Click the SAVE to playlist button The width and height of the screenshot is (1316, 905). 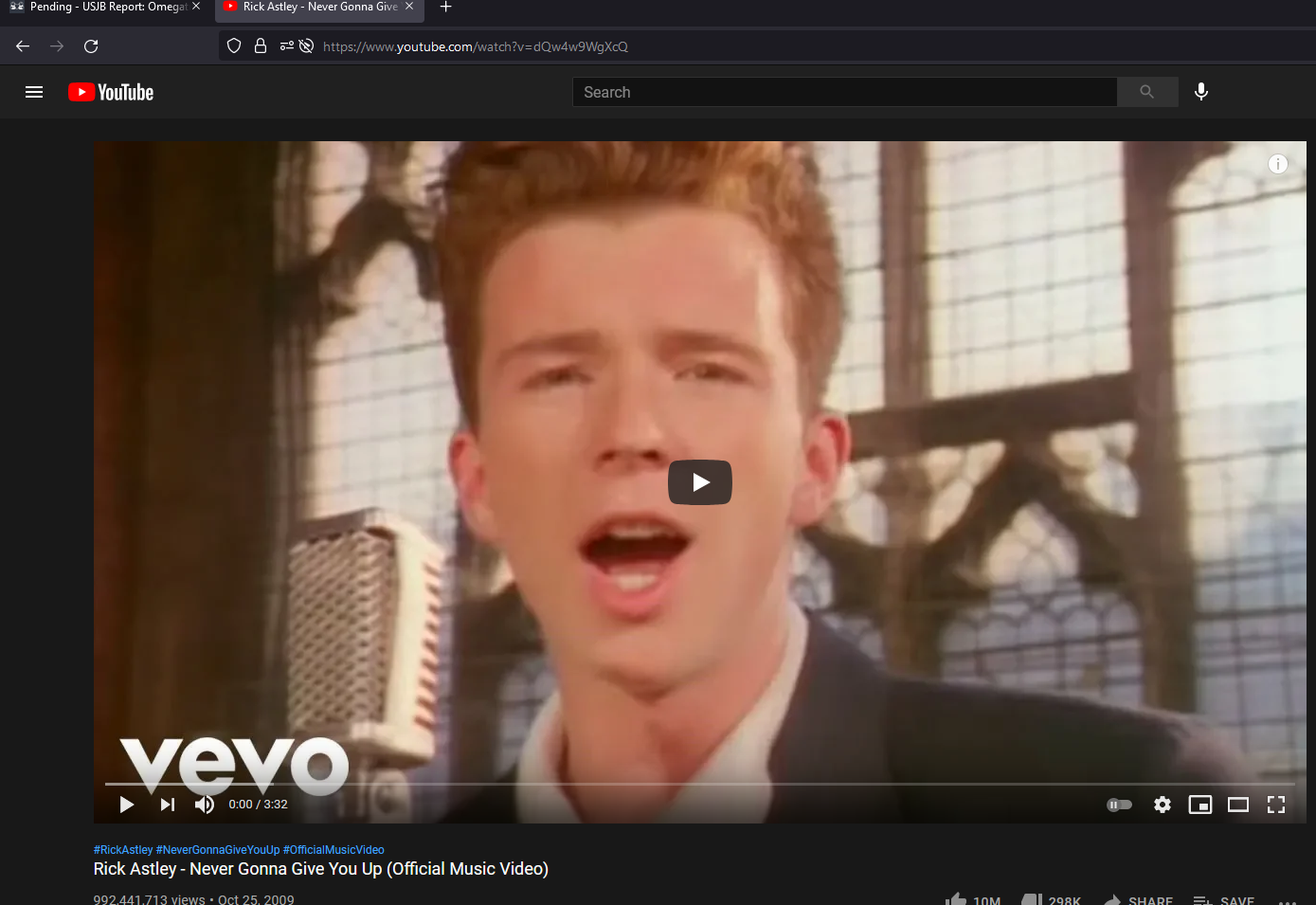pyautogui.click(x=1224, y=899)
